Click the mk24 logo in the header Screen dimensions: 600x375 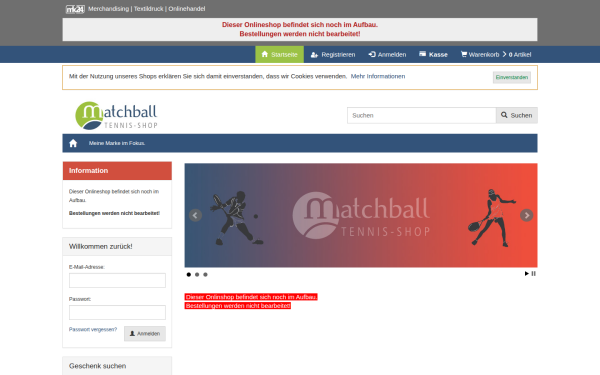pos(75,9)
